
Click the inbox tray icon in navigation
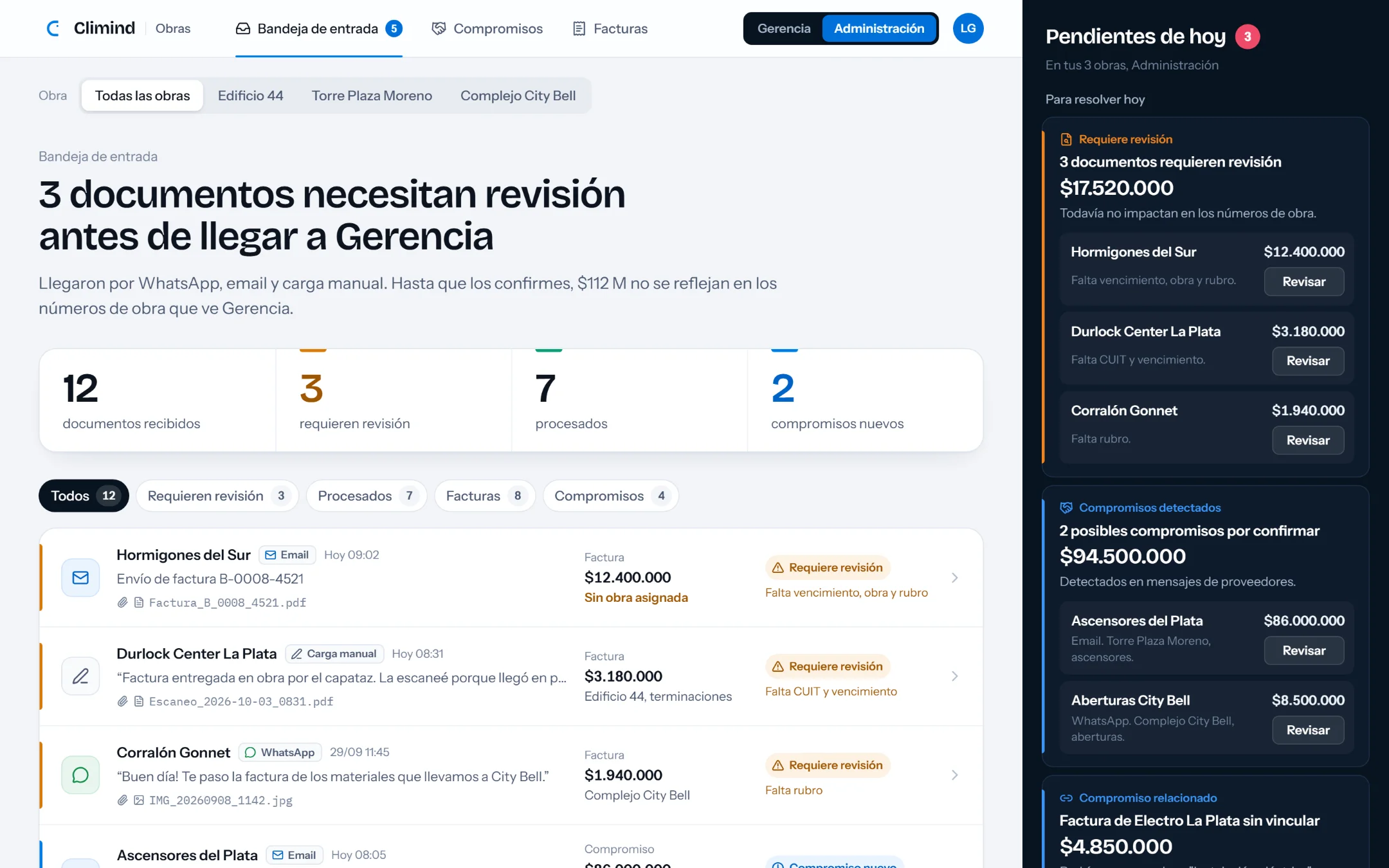243,28
